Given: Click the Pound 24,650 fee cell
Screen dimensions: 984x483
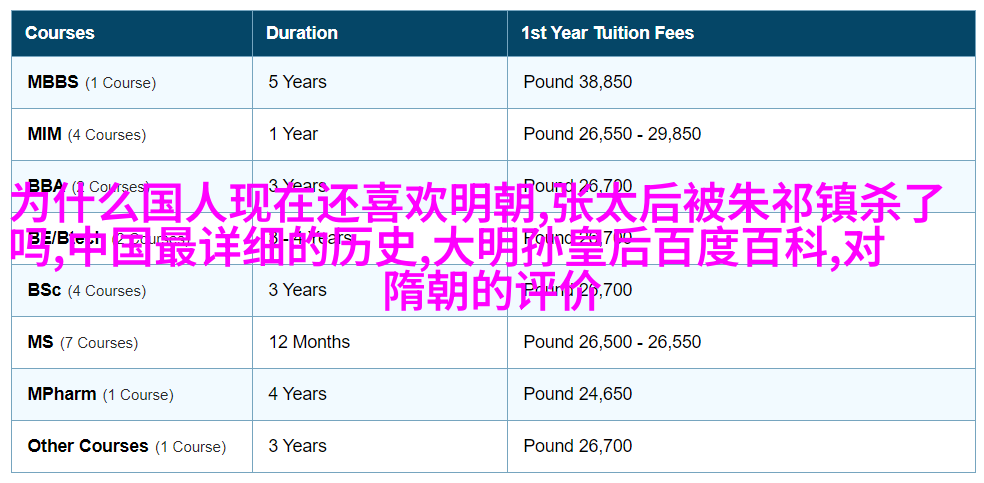Looking at the screenshot, I should coord(577,395).
